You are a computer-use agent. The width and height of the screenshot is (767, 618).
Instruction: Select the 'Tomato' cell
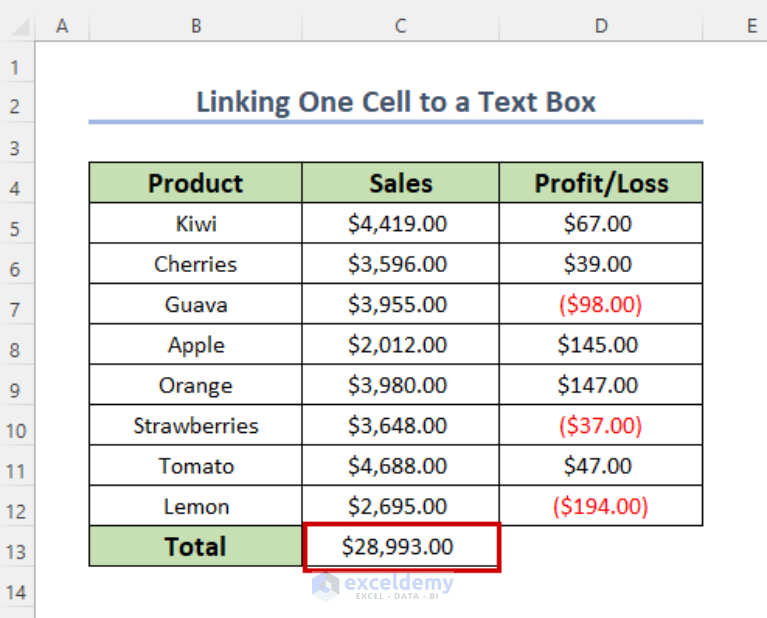pyautogui.click(x=196, y=465)
